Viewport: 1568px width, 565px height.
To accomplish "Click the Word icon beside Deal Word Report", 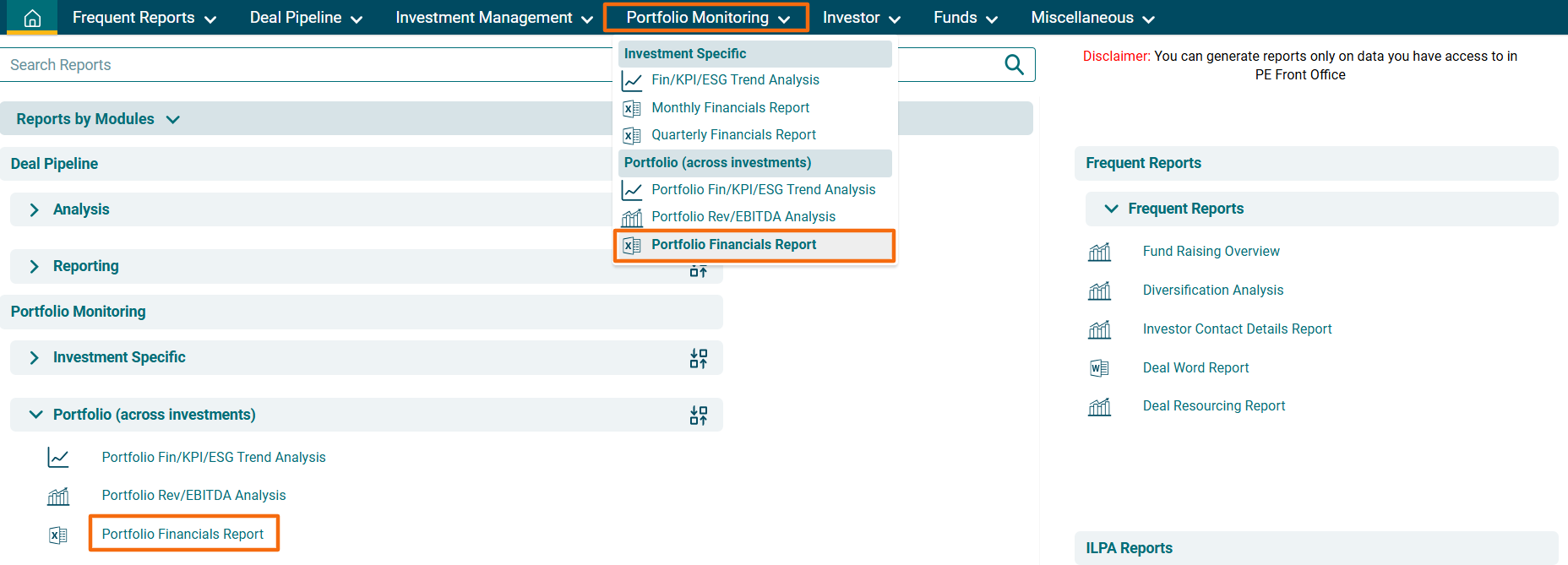I will point(1099,368).
